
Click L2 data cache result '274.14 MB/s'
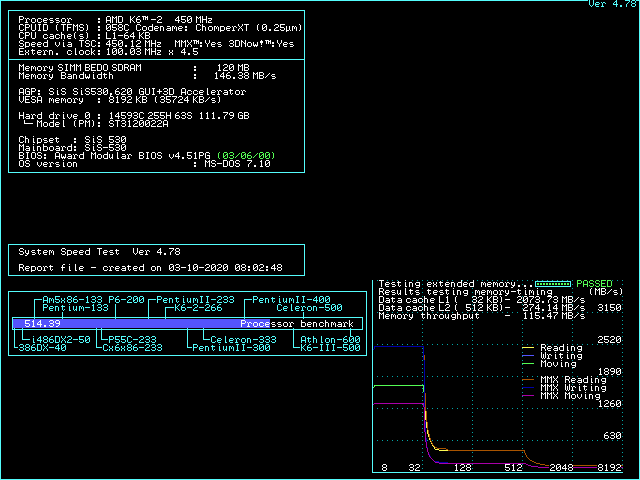553,308
